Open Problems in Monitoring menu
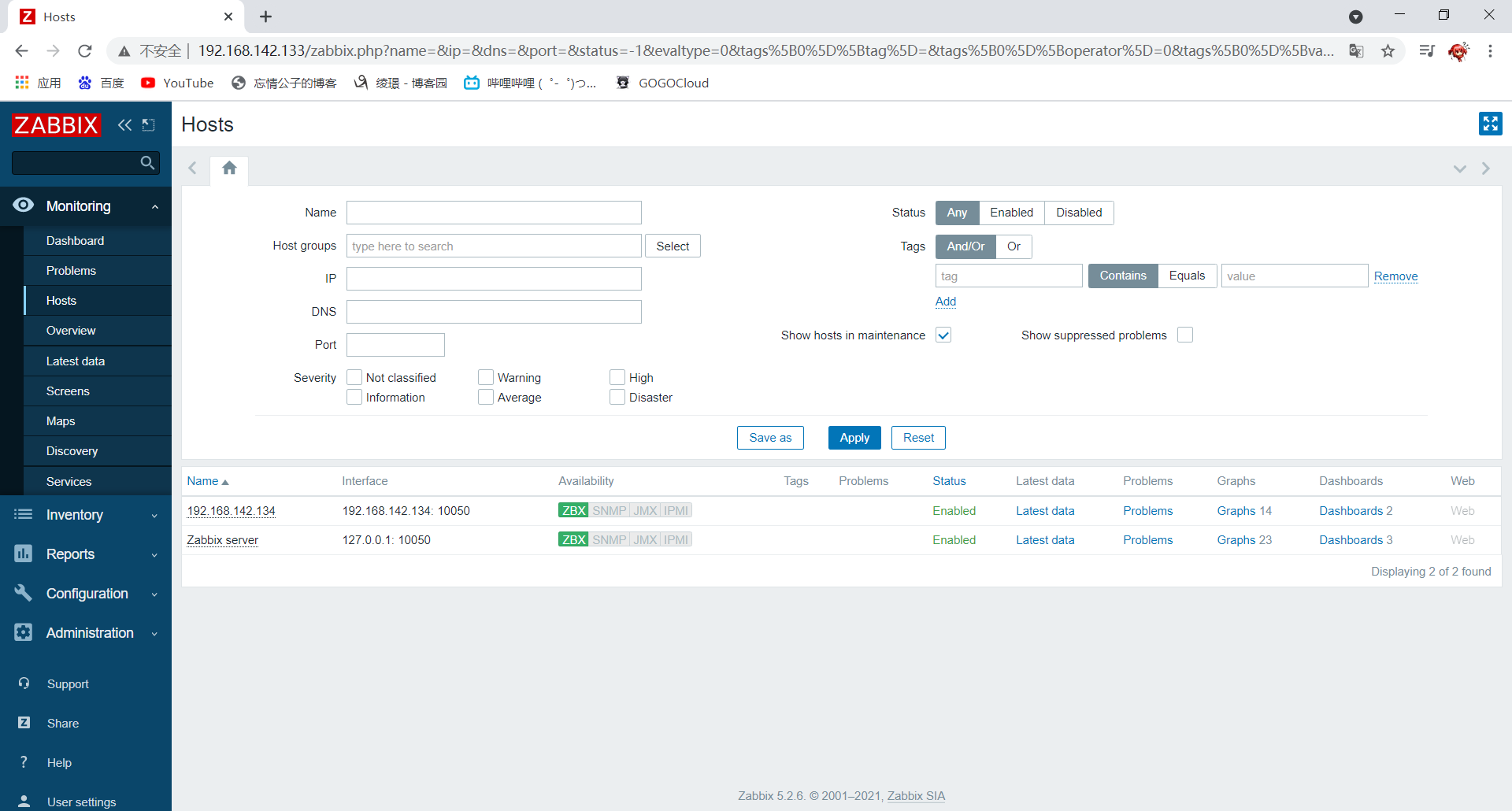 [x=98, y=271]
